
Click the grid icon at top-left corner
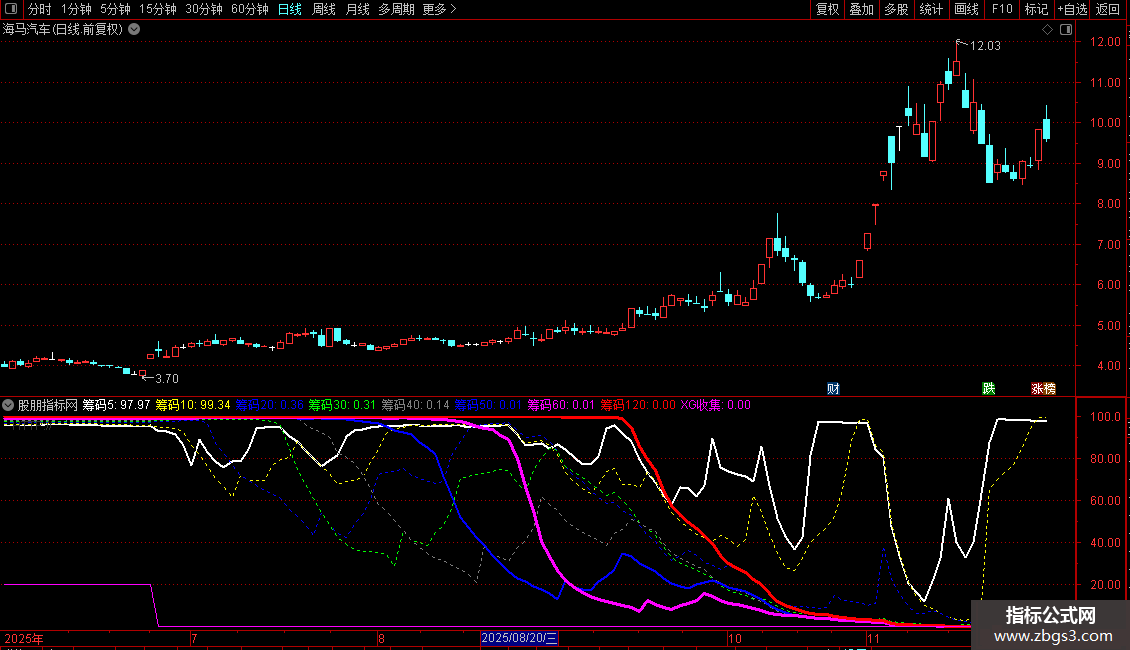tap(10, 10)
